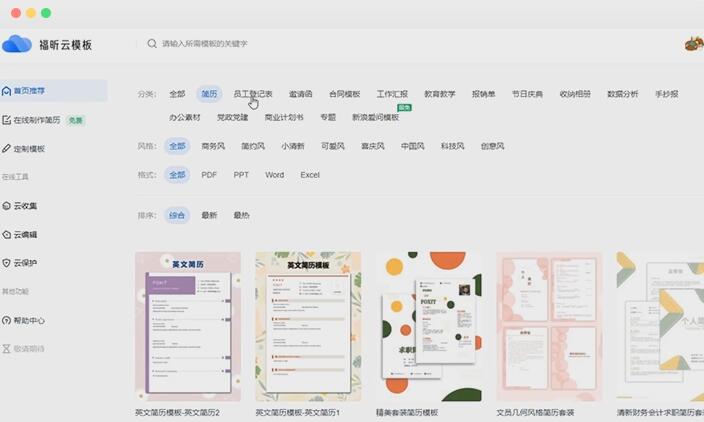The width and height of the screenshot is (704, 422).
Task: Switch category filter to 工作汇报
Action: pyautogui.click(x=392, y=94)
